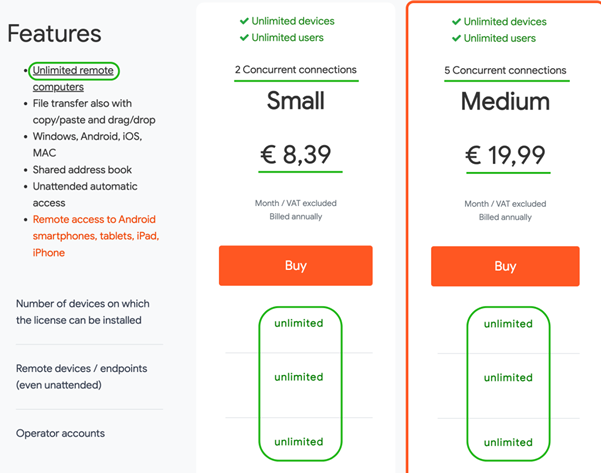This screenshot has width=601, height=473.
Task: Click Shared address book feature item
Action: 82,170
